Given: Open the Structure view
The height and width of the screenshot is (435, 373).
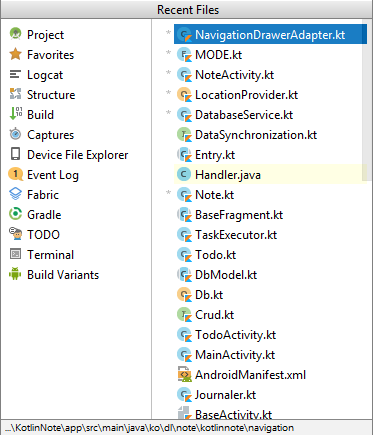Looking at the screenshot, I should point(51,95).
